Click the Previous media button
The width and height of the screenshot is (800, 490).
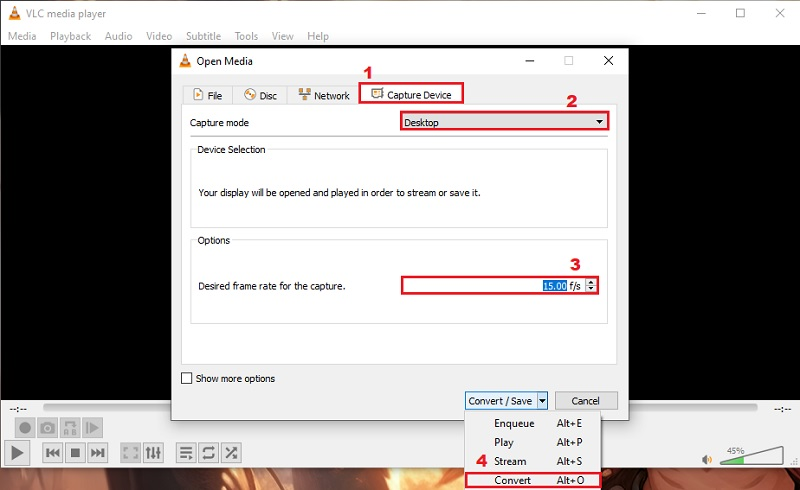(x=53, y=453)
